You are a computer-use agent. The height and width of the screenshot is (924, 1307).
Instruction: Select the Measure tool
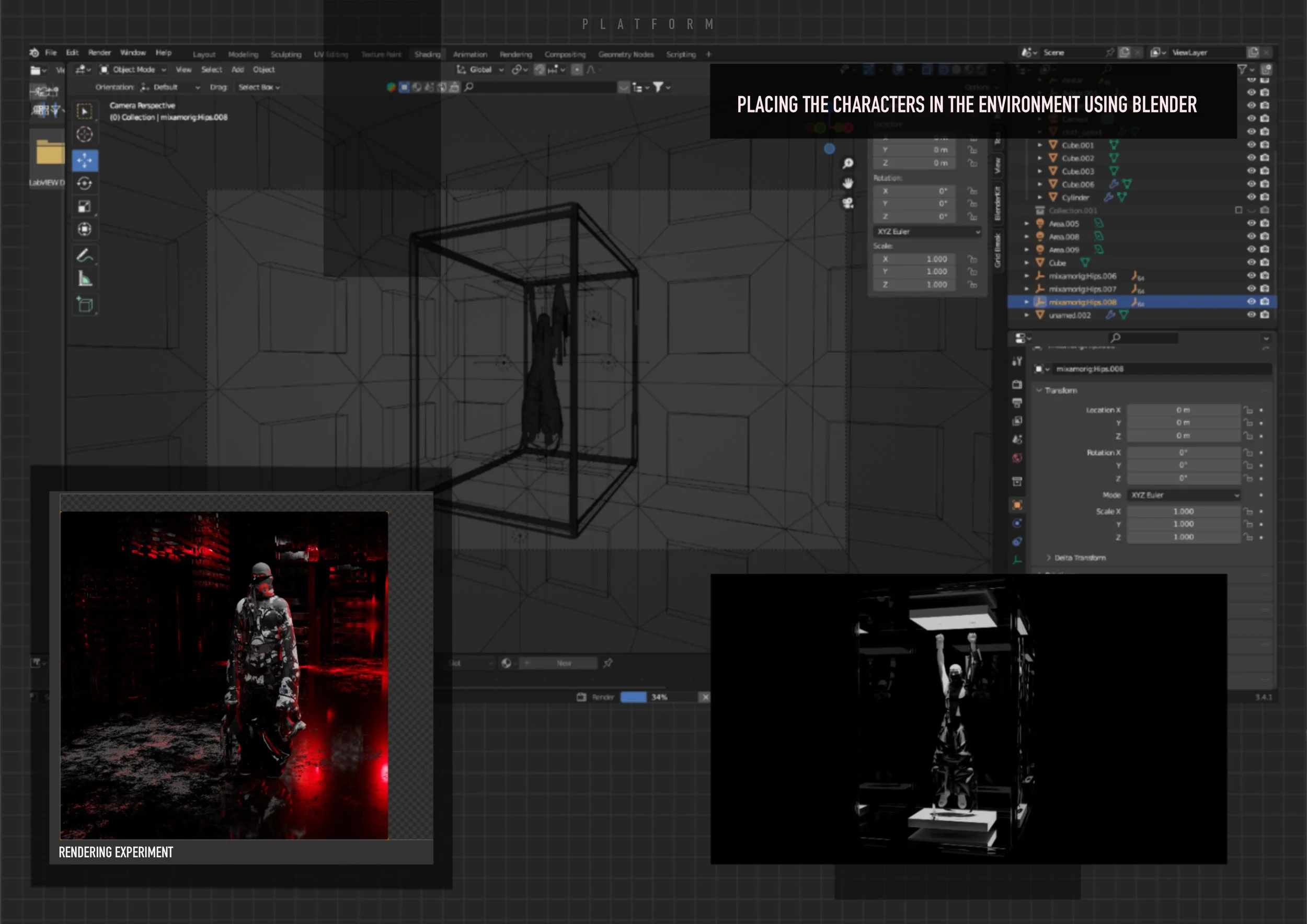85,279
